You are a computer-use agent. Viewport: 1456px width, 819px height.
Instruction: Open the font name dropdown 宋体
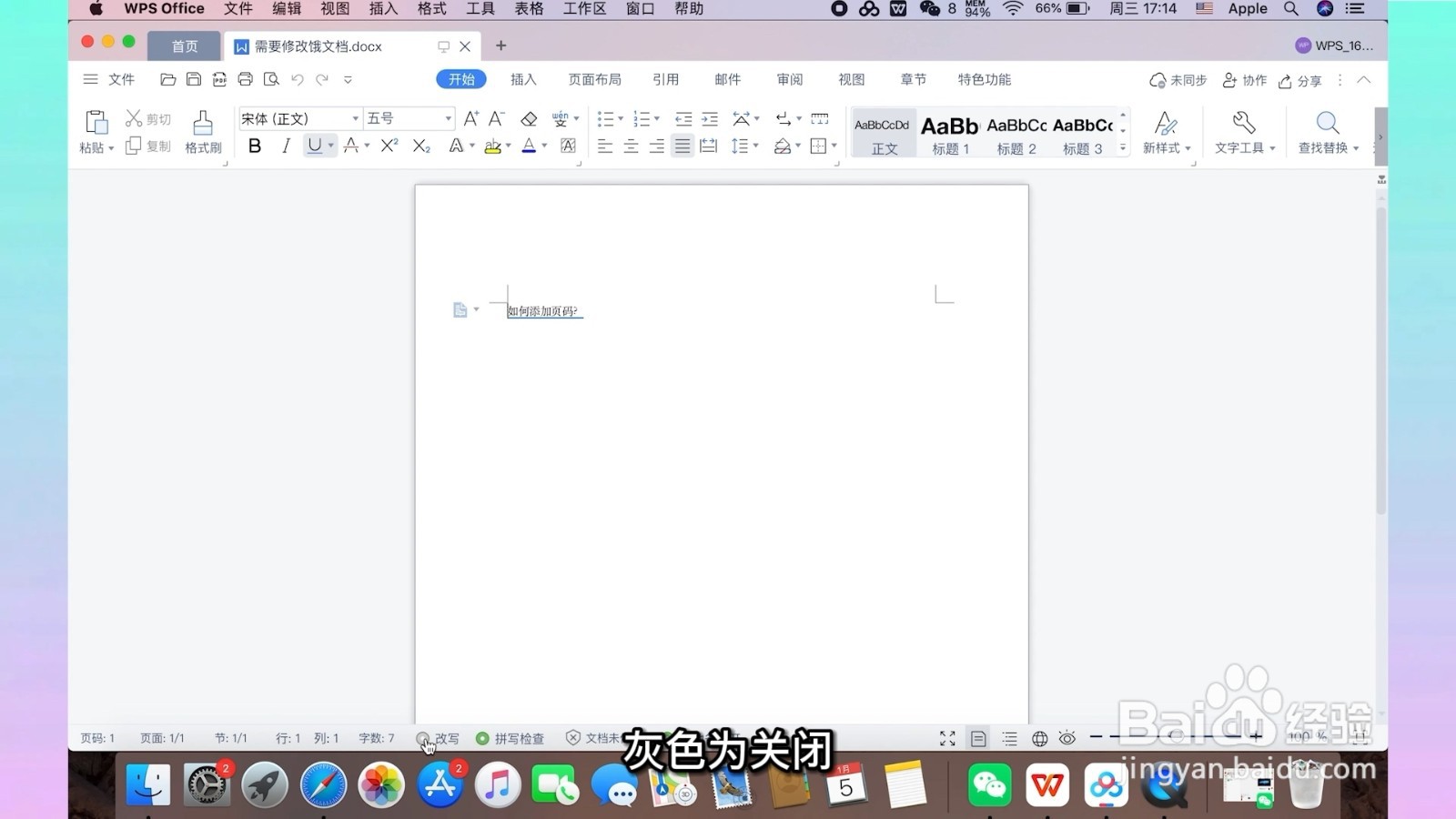(296, 118)
